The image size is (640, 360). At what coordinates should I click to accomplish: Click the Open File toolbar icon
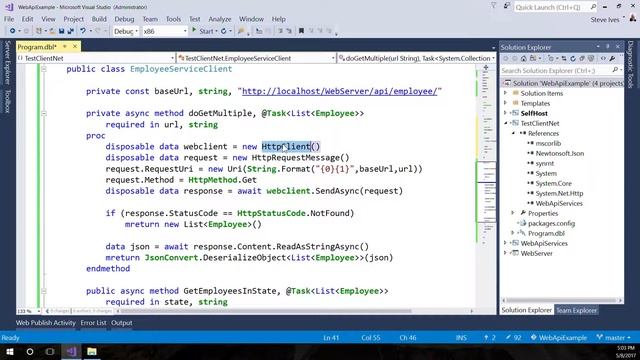(52, 31)
